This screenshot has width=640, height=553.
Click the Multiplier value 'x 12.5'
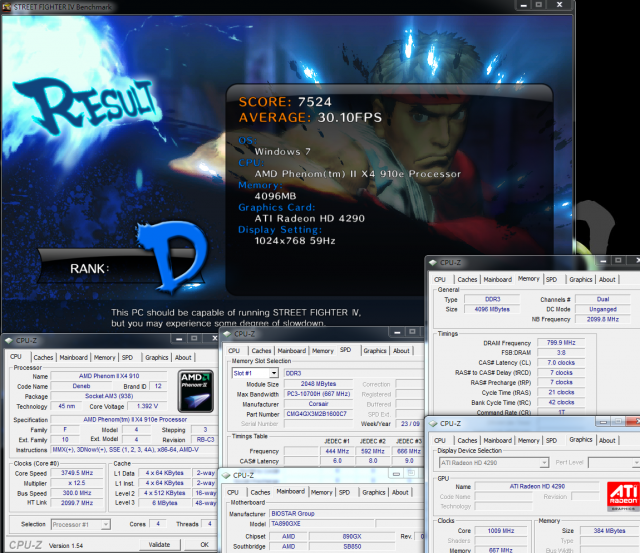click(77, 483)
